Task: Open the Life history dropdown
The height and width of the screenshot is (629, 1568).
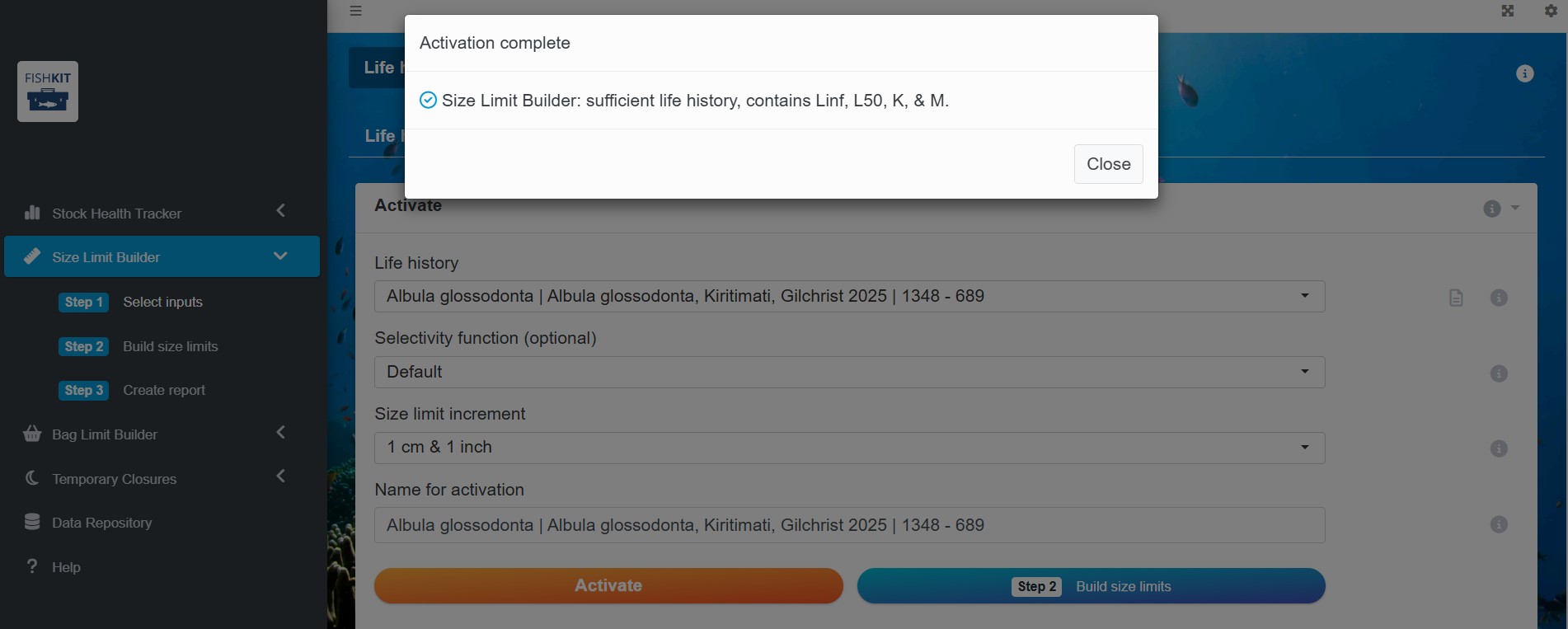Action: [x=849, y=296]
